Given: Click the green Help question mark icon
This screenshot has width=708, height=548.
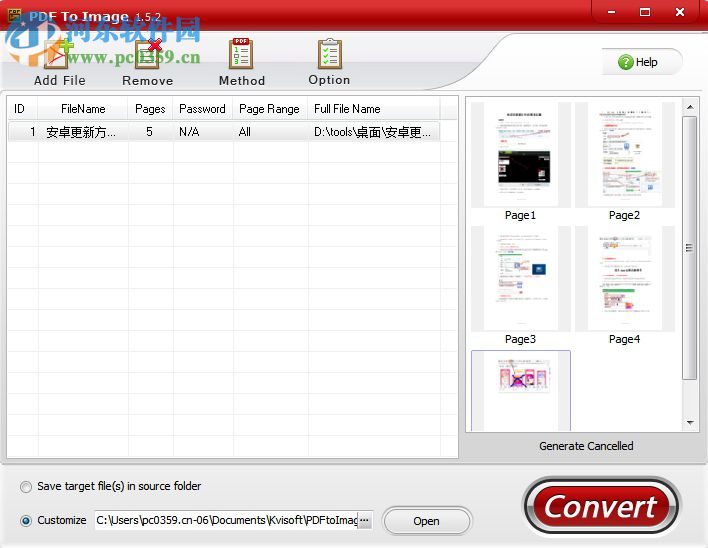Looking at the screenshot, I should [625, 62].
